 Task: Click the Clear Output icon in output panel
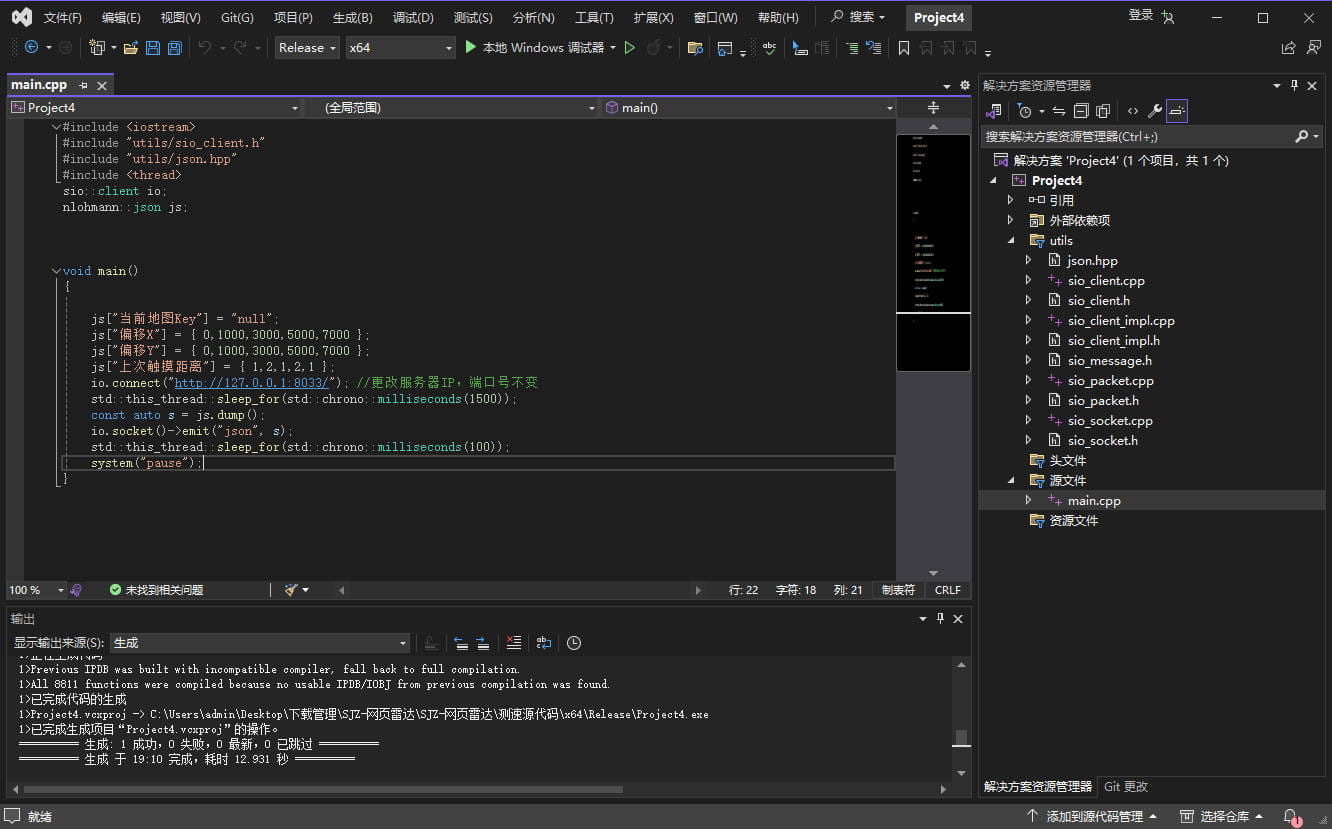point(514,642)
